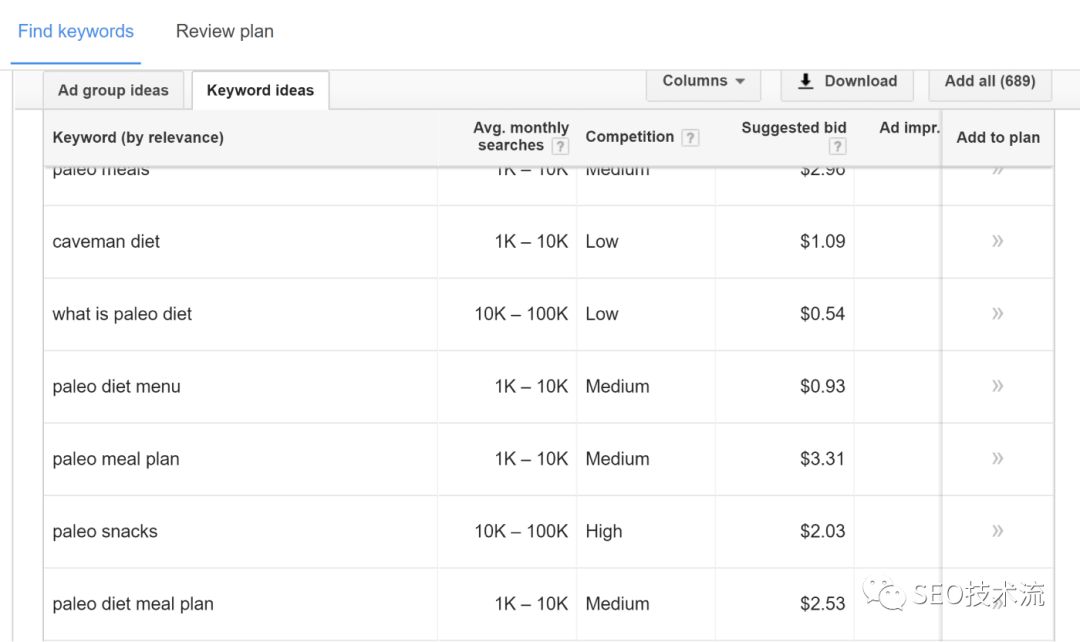Add 'what is paleo diet' to plan

click(x=997, y=314)
